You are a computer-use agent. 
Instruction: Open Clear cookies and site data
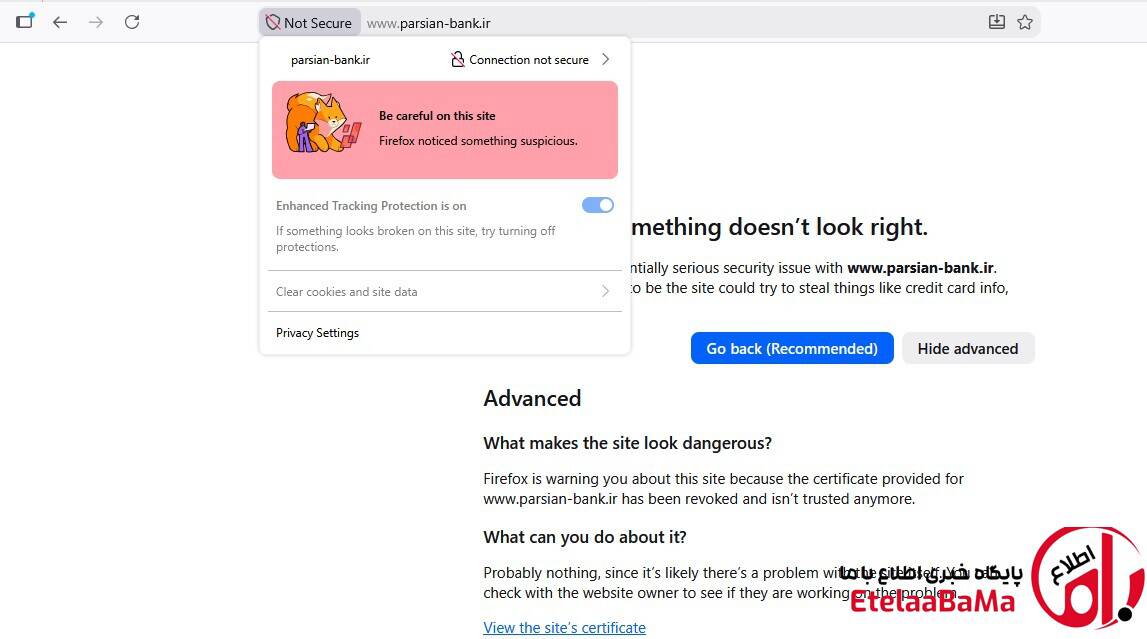[445, 292]
